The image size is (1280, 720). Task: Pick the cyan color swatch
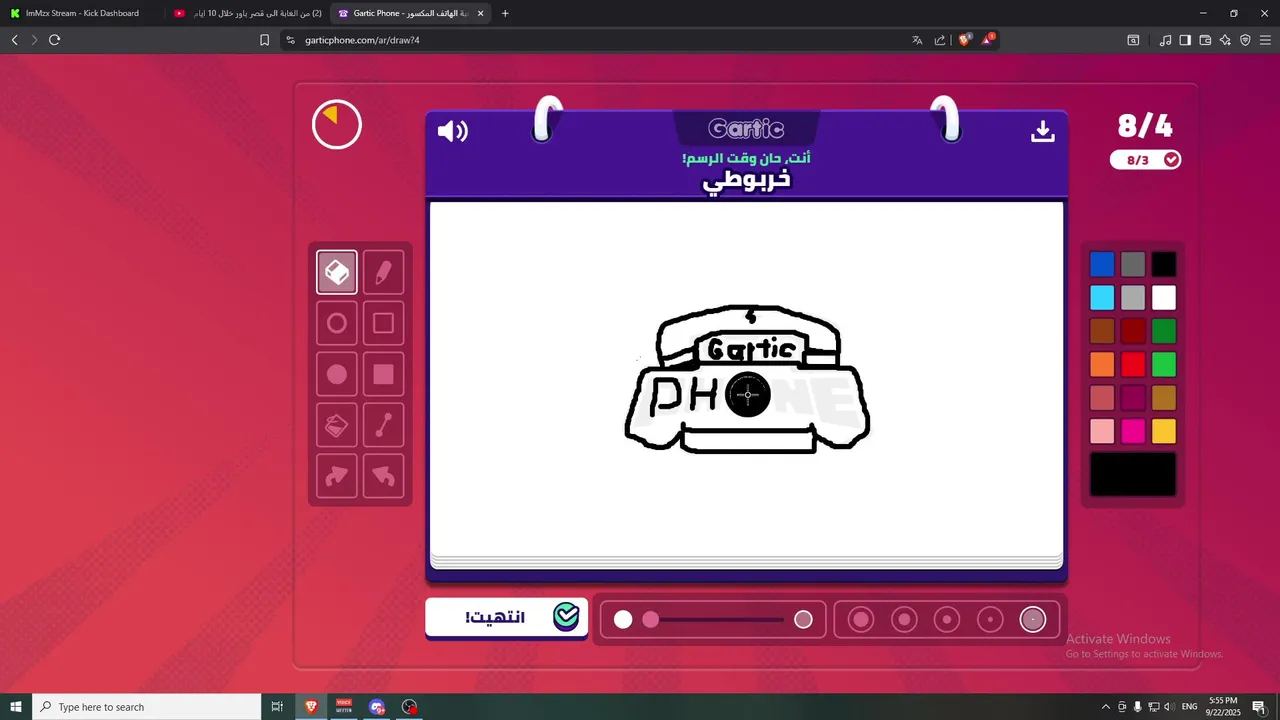click(x=1102, y=298)
